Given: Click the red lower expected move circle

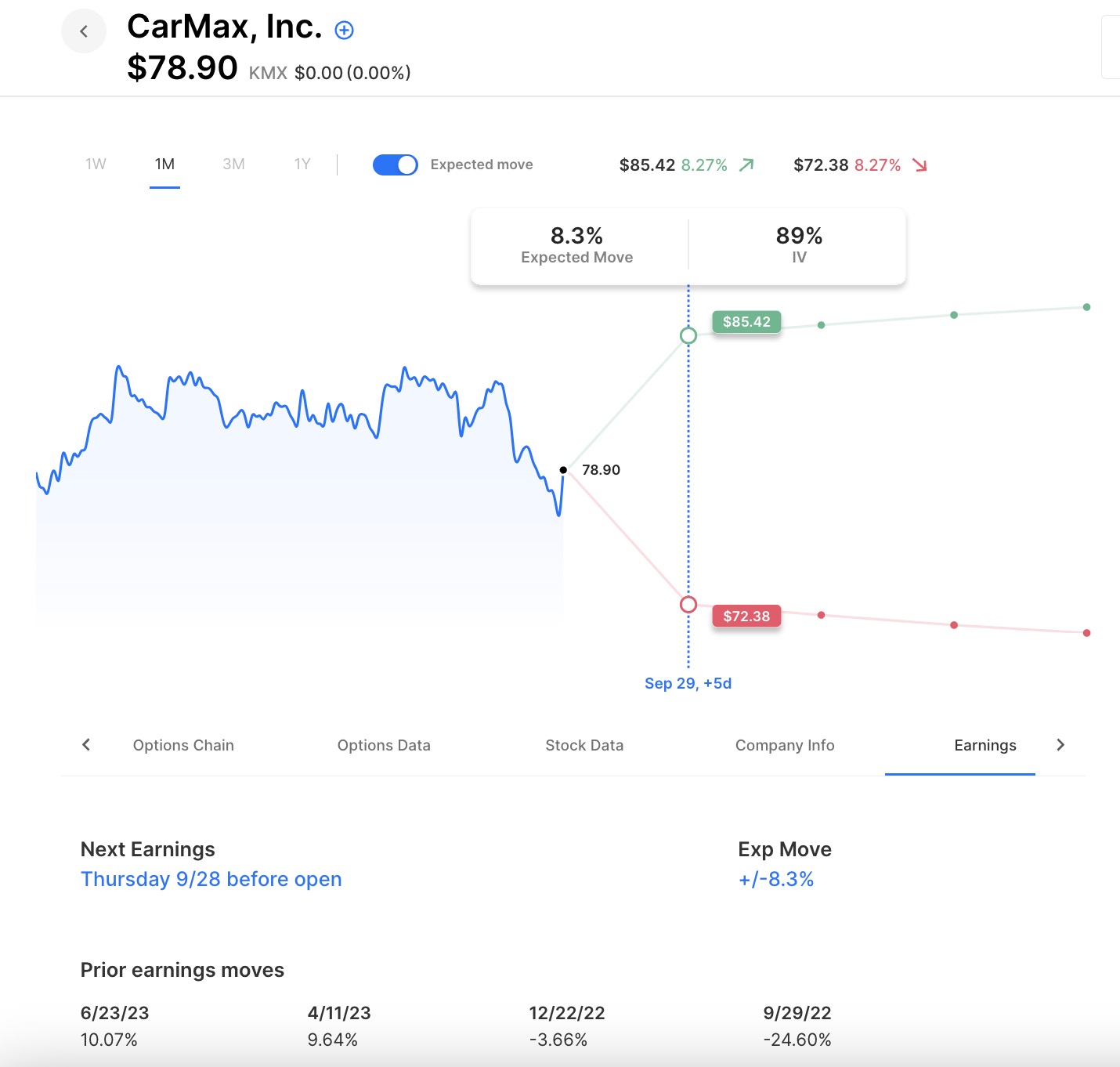Looking at the screenshot, I should (688, 605).
